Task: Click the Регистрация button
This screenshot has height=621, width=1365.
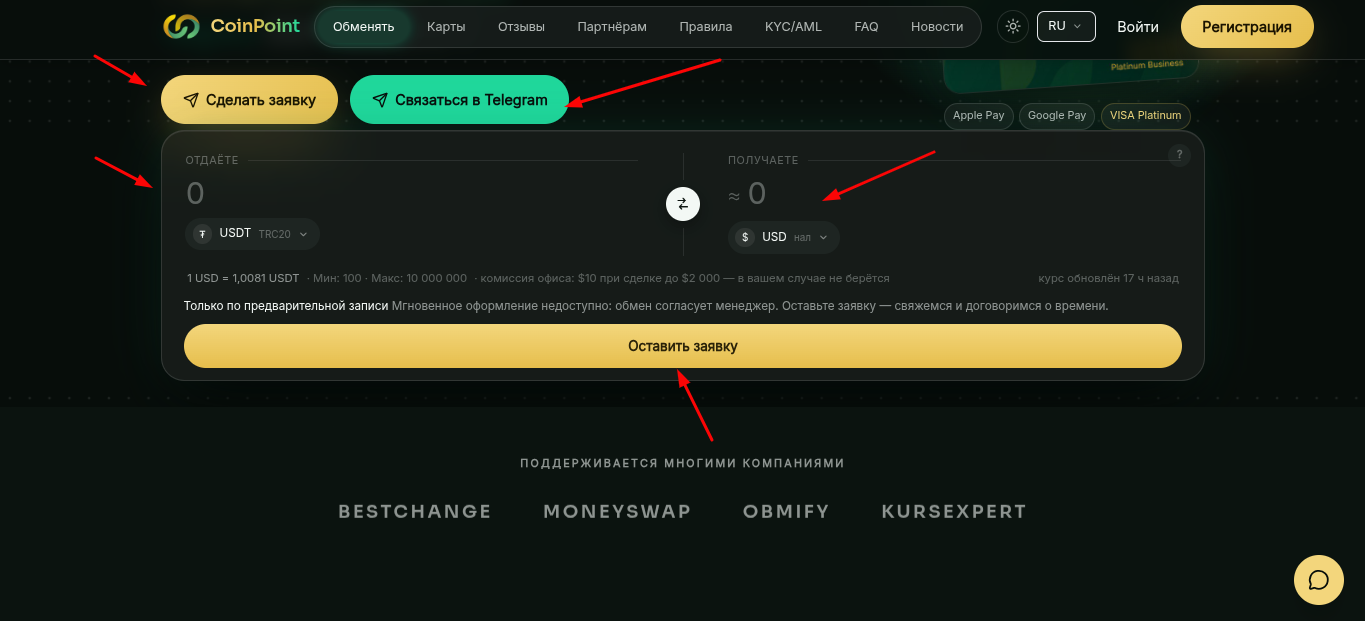Action: tap(1247, 27)
